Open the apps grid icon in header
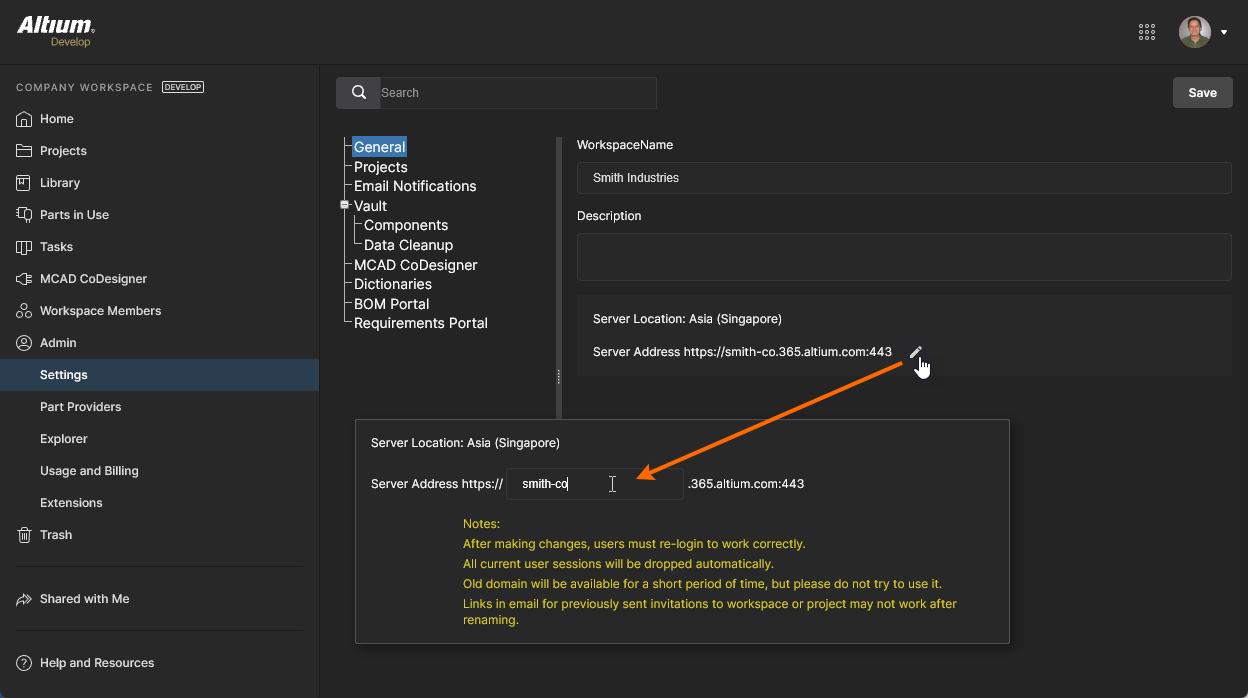Image resolution: width=1248 pixels, height=698 pixels. 1147,32
